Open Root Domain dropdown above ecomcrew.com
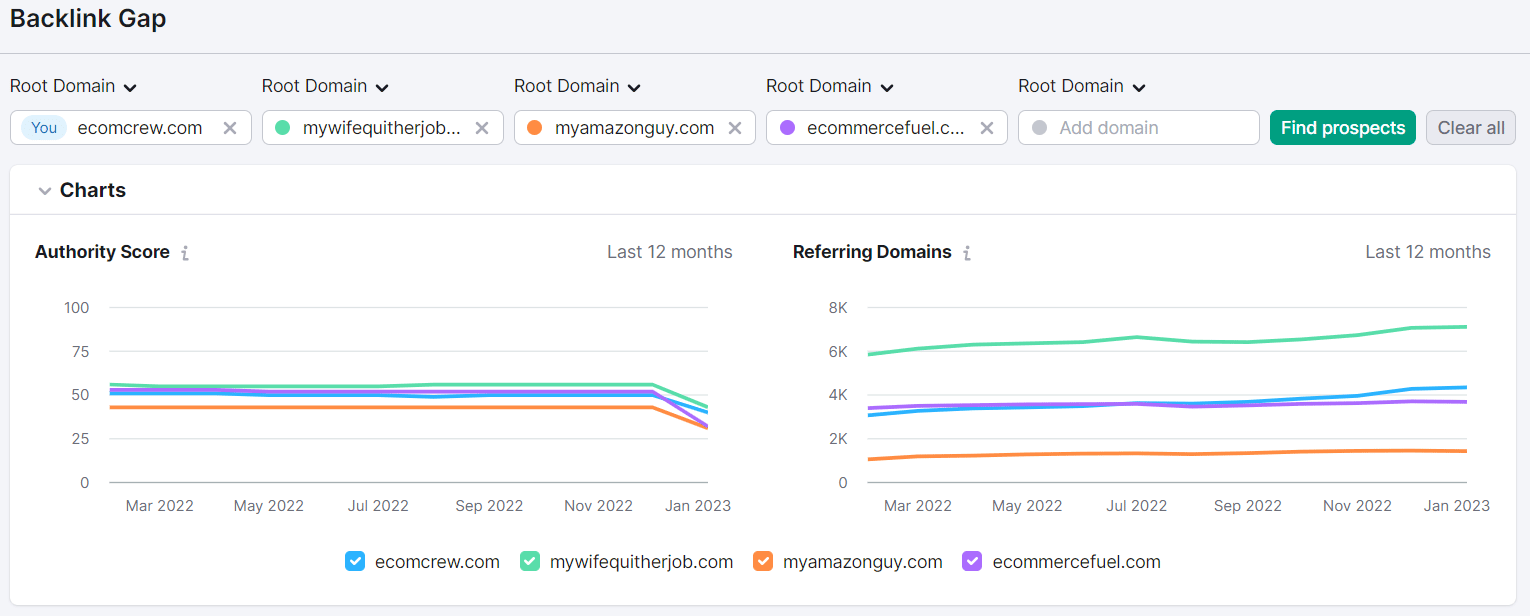The image size is (1530, 616). pyautogui.click(x=74, y=86)
